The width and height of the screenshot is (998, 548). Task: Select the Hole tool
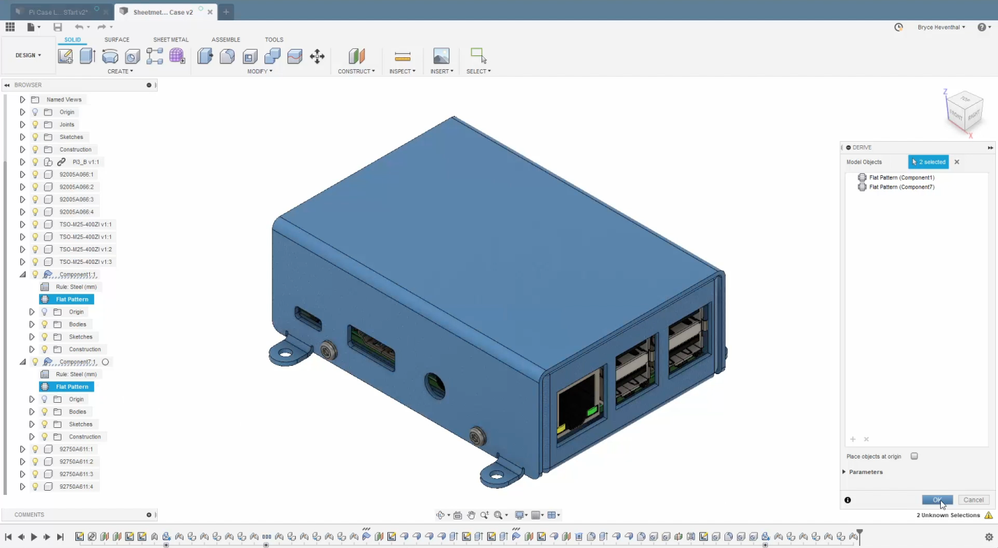point(132,56)
